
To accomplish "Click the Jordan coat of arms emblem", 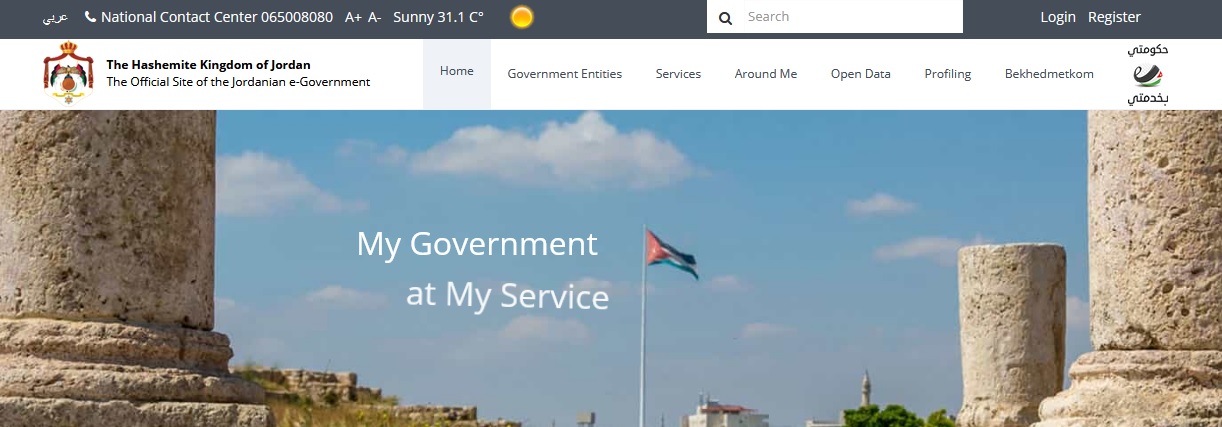I will point(68,73).
